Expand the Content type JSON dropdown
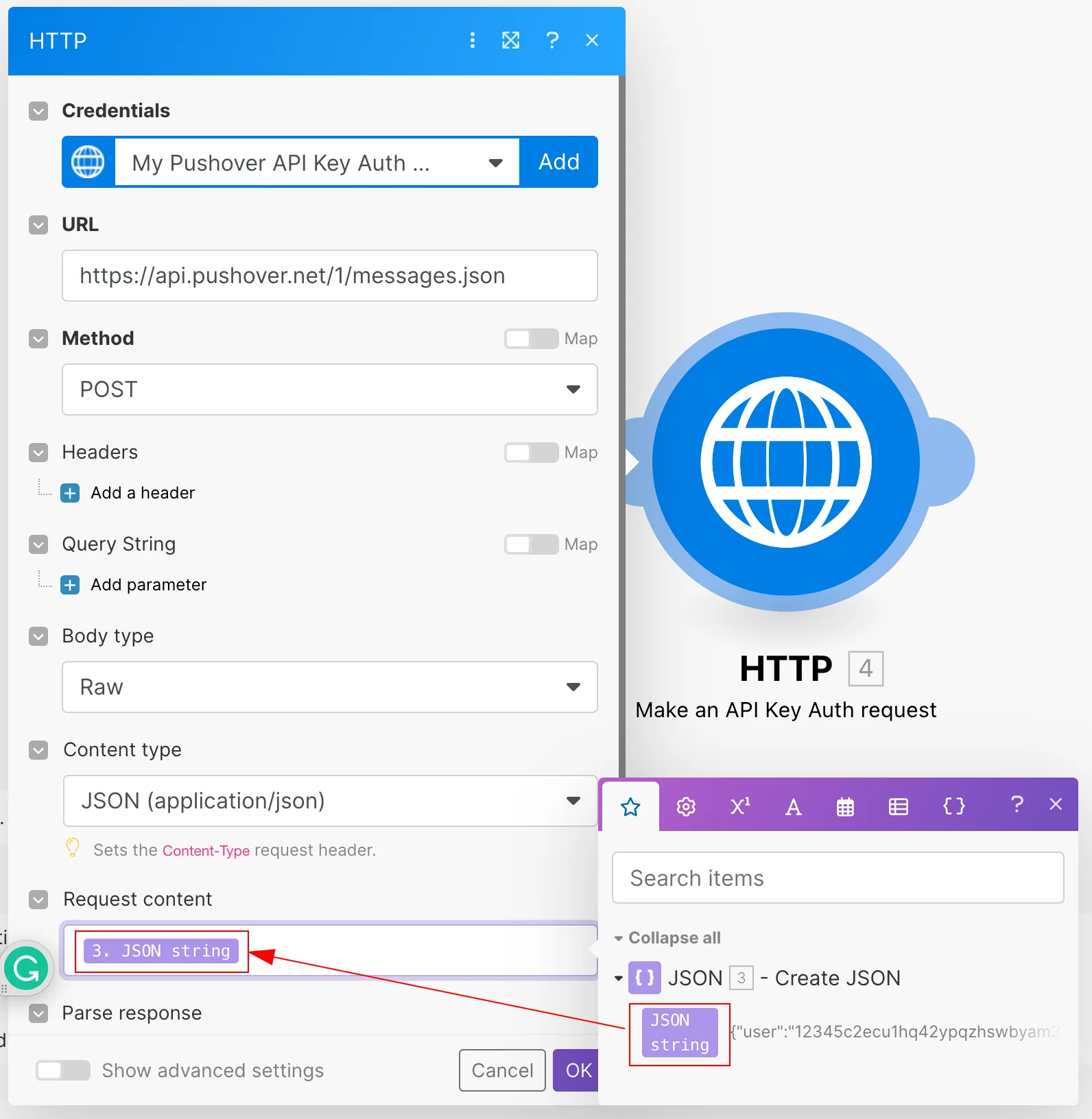 [330, 801]
